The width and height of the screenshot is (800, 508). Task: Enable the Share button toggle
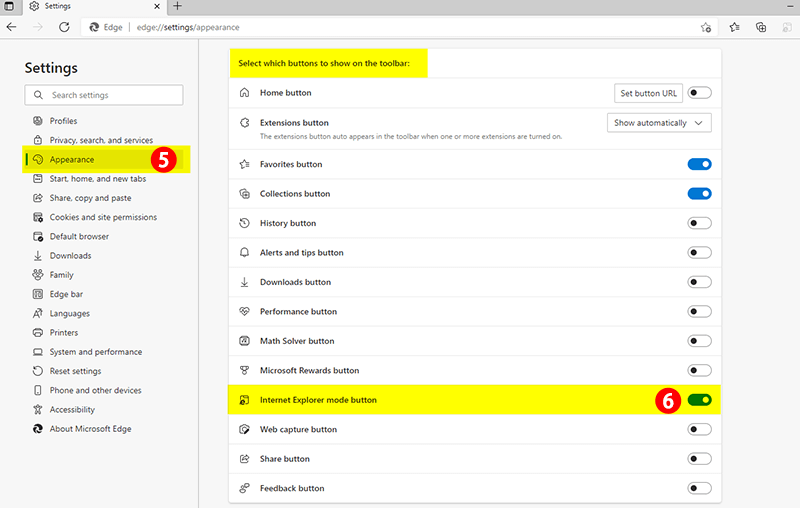click(x=699, y=459)
